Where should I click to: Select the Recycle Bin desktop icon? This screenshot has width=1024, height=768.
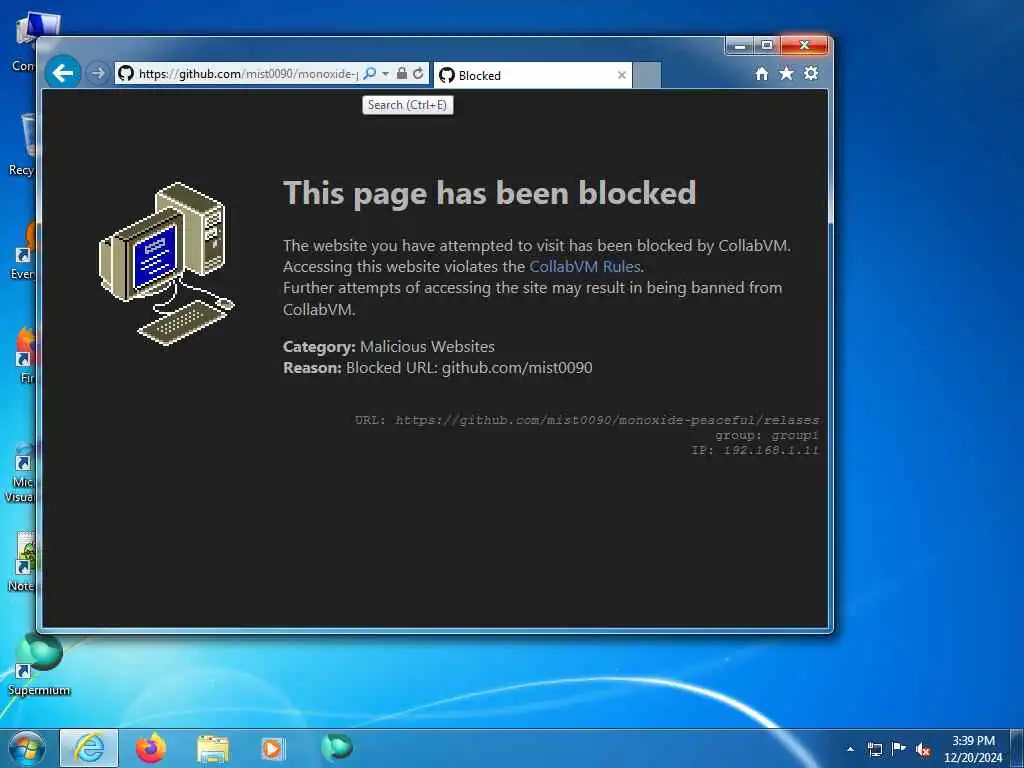(22, 145)
